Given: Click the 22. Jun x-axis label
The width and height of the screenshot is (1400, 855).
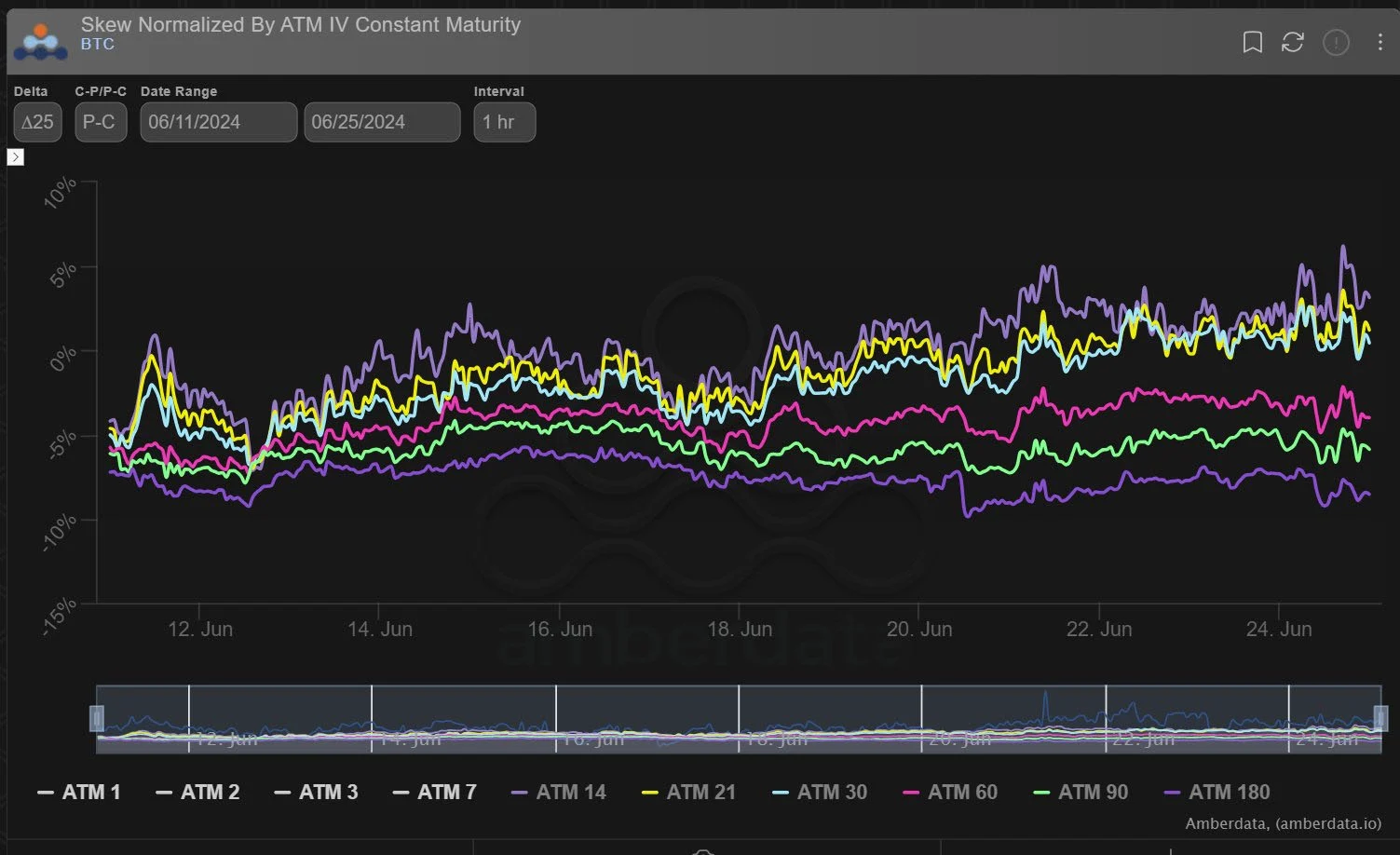Looking at the screenshot, I should pyautogui.click(x=1099, y=630).
